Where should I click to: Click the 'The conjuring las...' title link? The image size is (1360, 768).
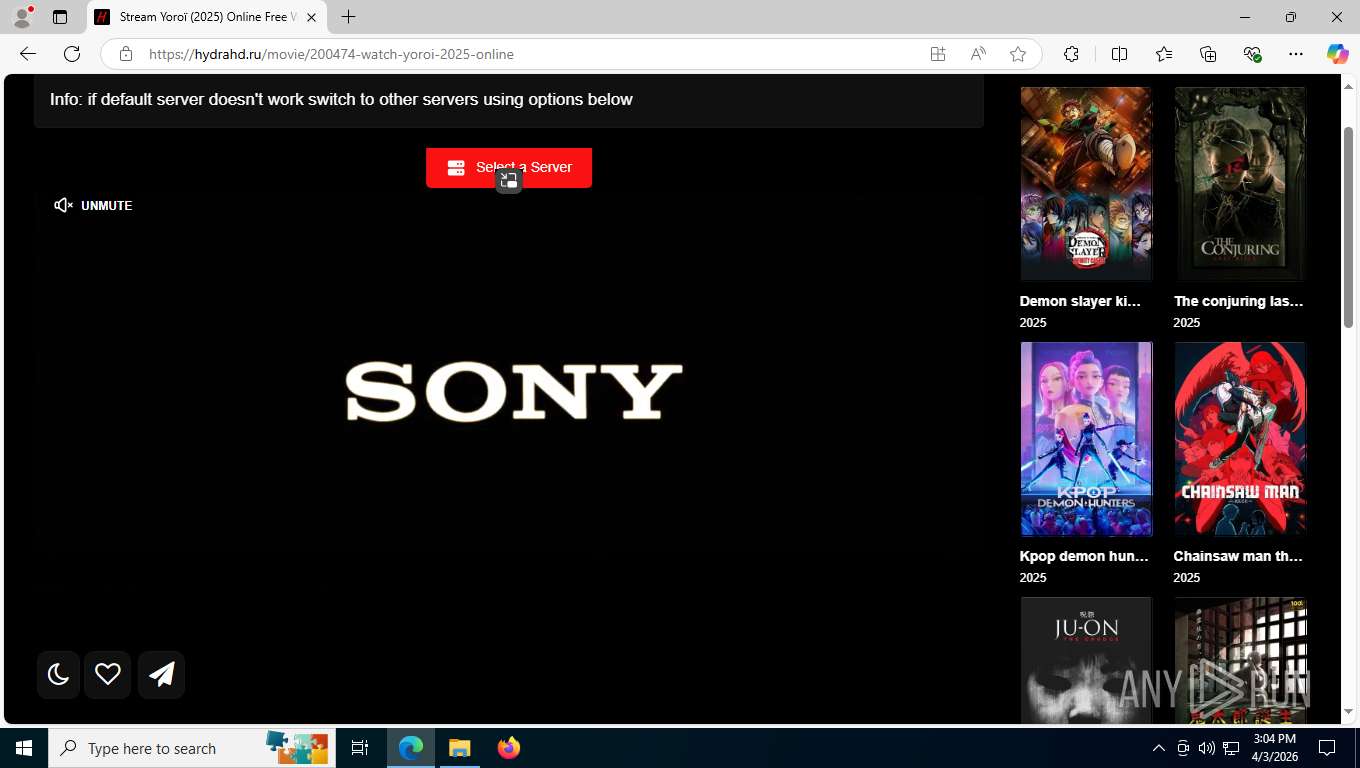point(1238,301)
